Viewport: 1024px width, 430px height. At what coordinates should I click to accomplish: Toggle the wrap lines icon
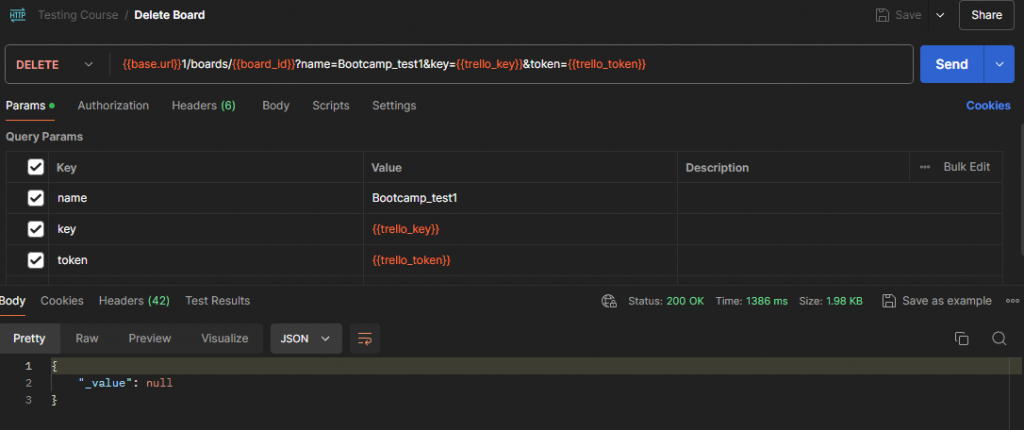[x=365, y=339]
